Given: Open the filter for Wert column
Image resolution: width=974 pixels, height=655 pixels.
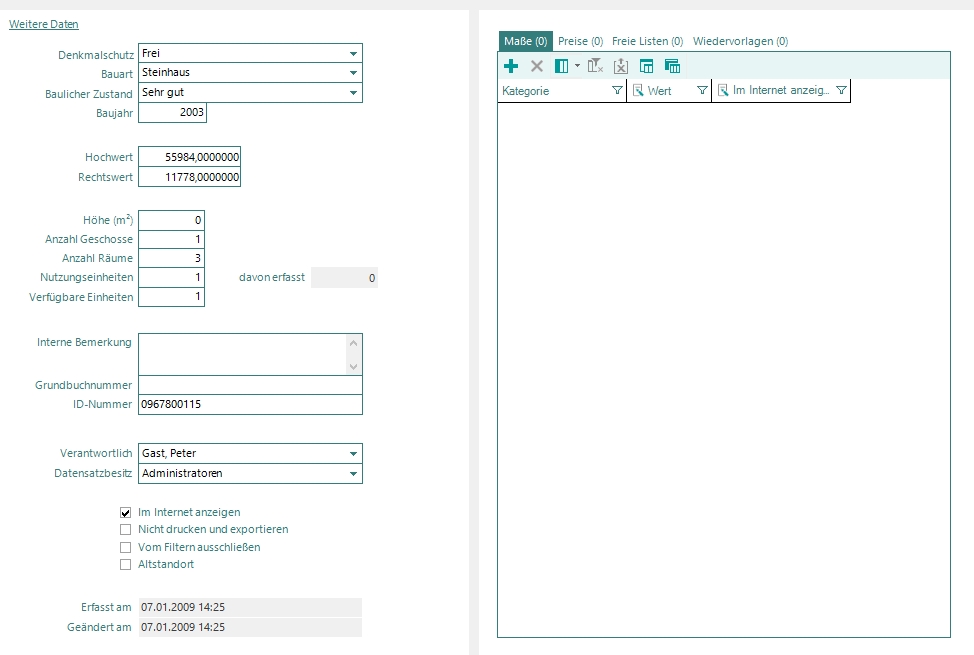Looking at the screenshot, I should click(x=701, y=91).
